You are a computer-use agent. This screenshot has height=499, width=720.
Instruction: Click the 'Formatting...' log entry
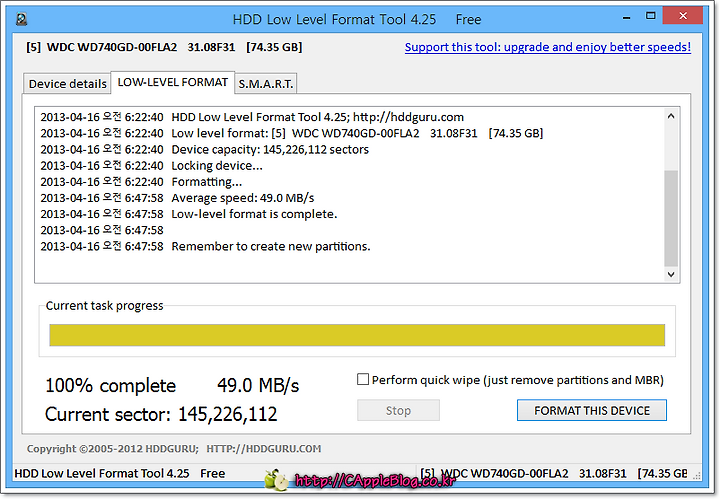(206, 182)
